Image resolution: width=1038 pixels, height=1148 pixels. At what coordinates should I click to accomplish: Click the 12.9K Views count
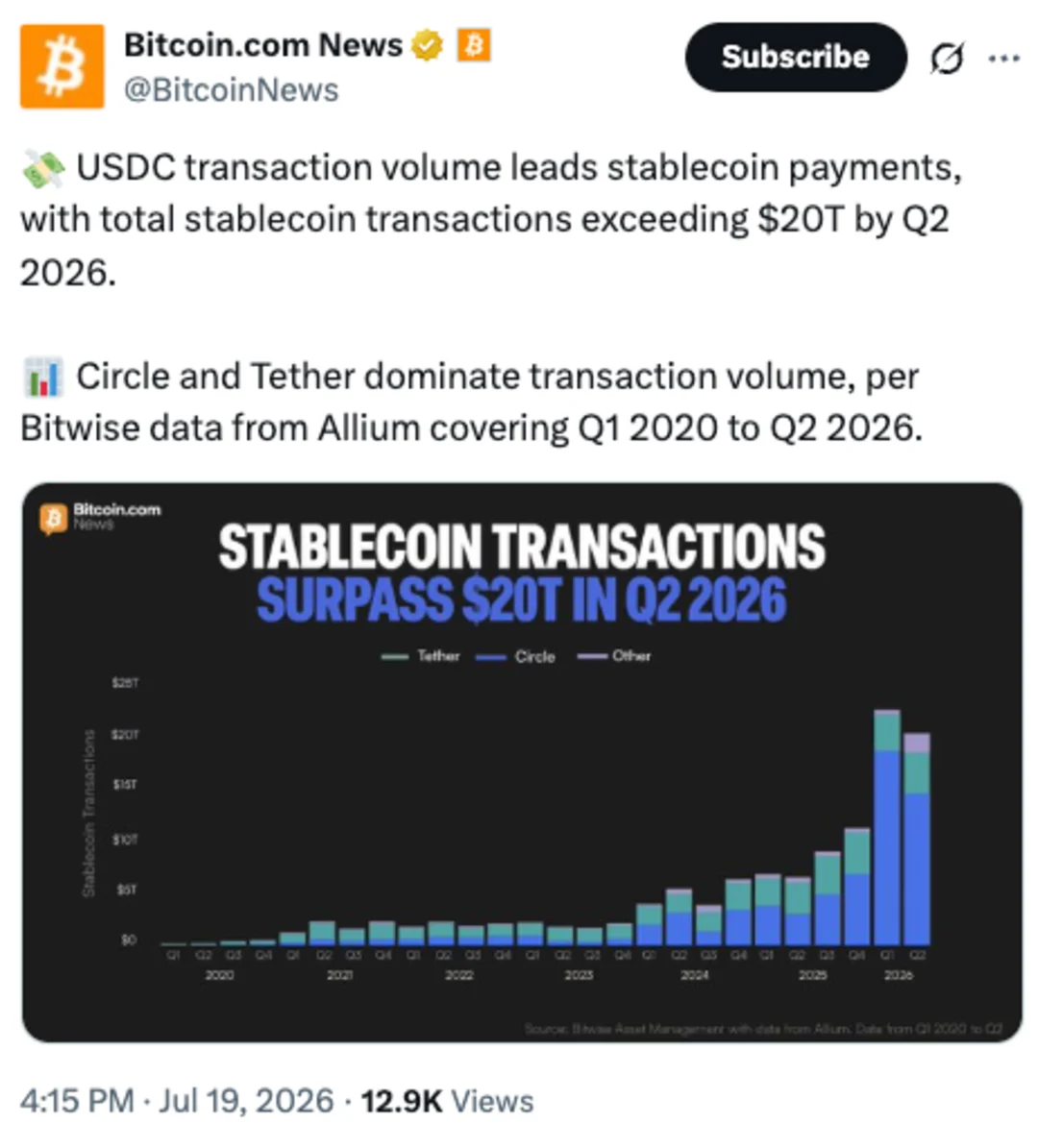coord(448,1101)
